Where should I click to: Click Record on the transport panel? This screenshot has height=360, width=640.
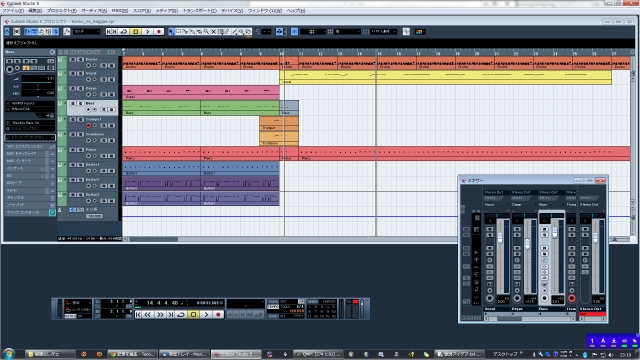point(218,315)
